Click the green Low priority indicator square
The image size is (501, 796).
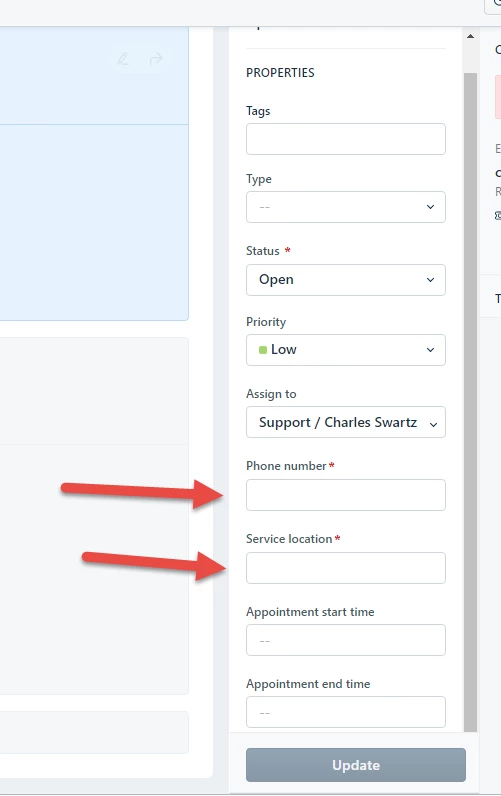pyautogui.click(x=263, y=350)
